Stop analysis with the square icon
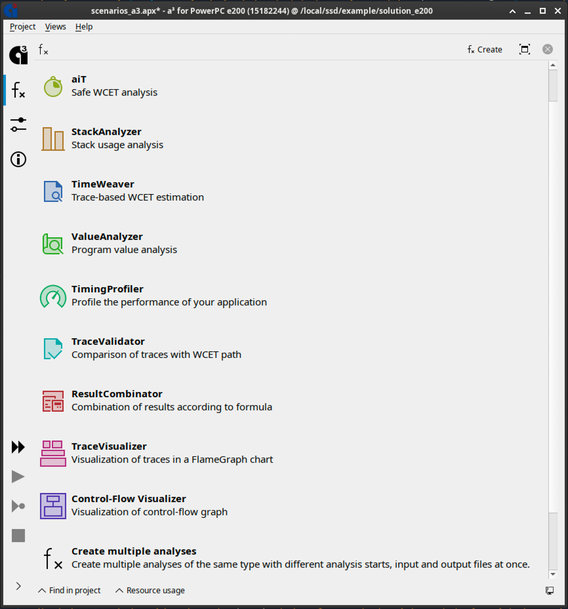Viewport: 568px width, 609px height. point(18,536)
